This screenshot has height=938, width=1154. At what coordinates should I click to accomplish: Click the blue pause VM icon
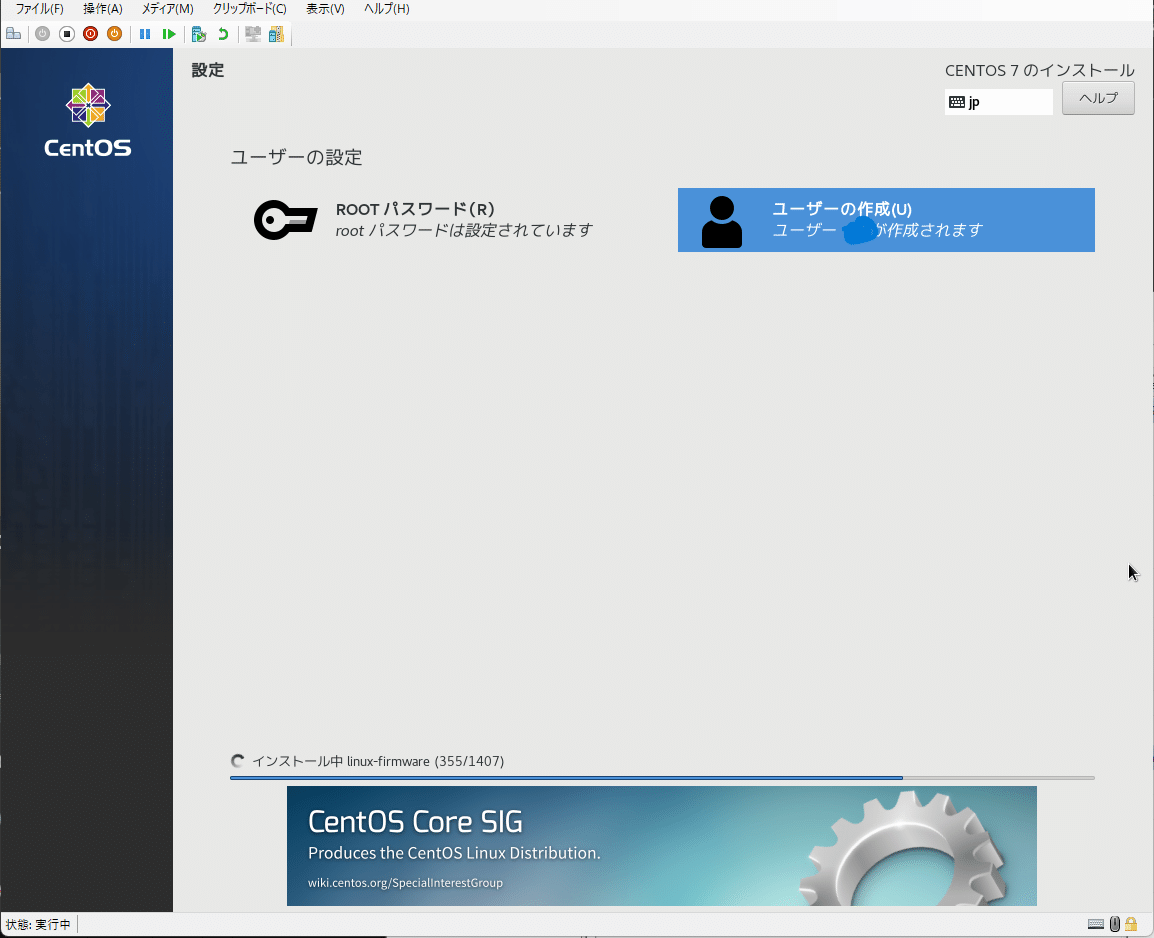(x=144, y=33)
